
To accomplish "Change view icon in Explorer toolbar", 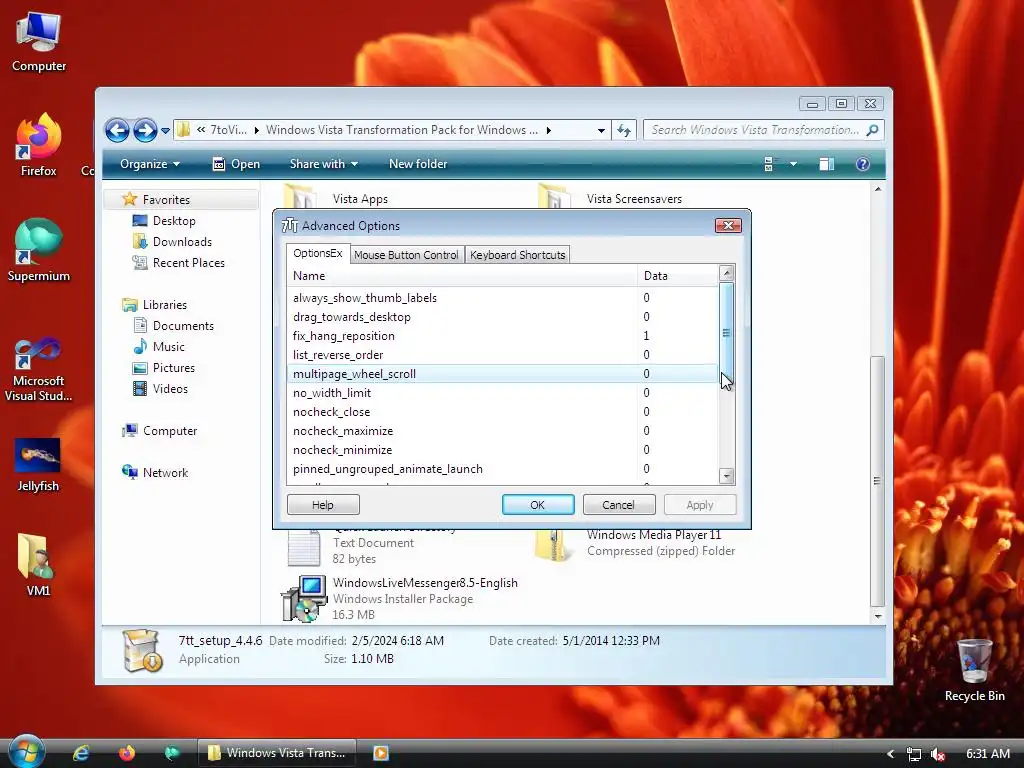I will [769, 164].
